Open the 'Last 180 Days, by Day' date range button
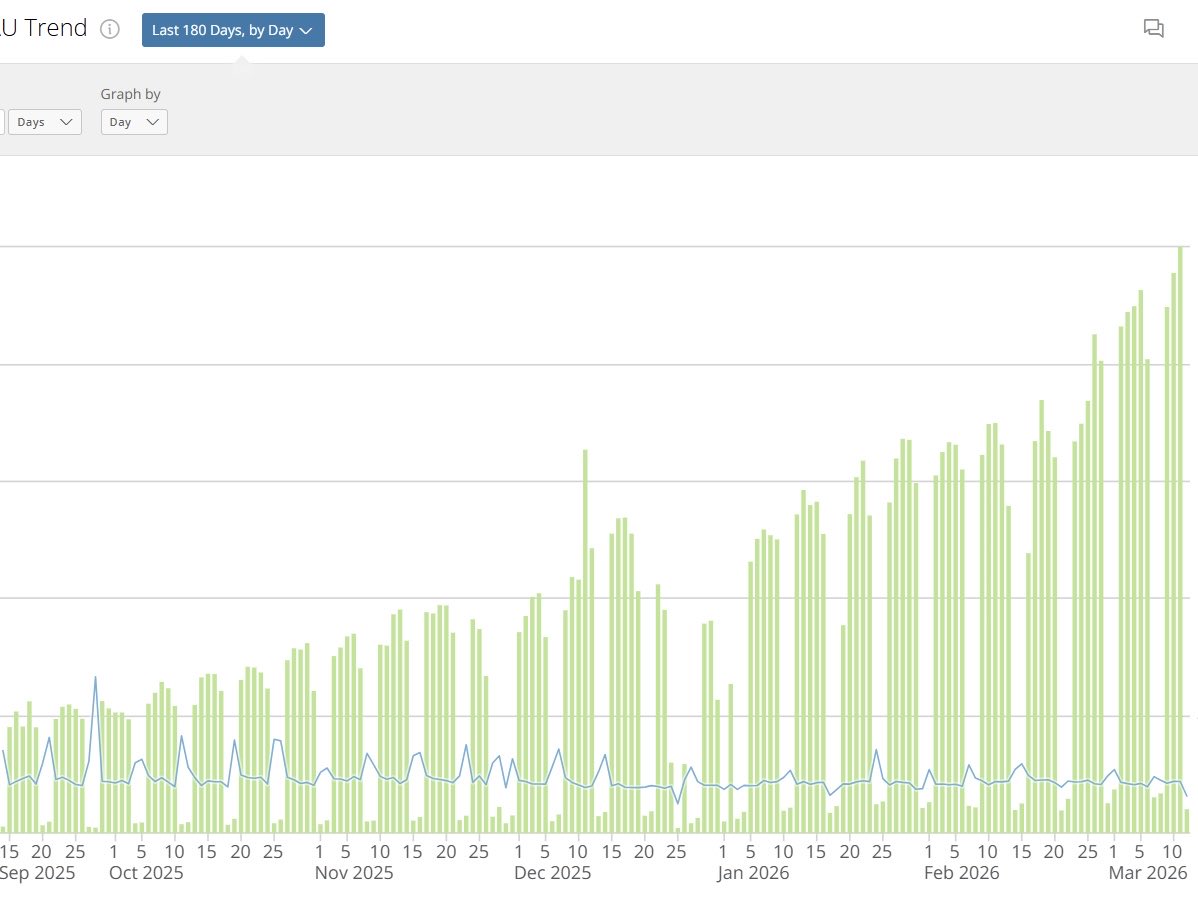Image resolution: width=1198 pixels, height=911 pixels. point(233,30)
